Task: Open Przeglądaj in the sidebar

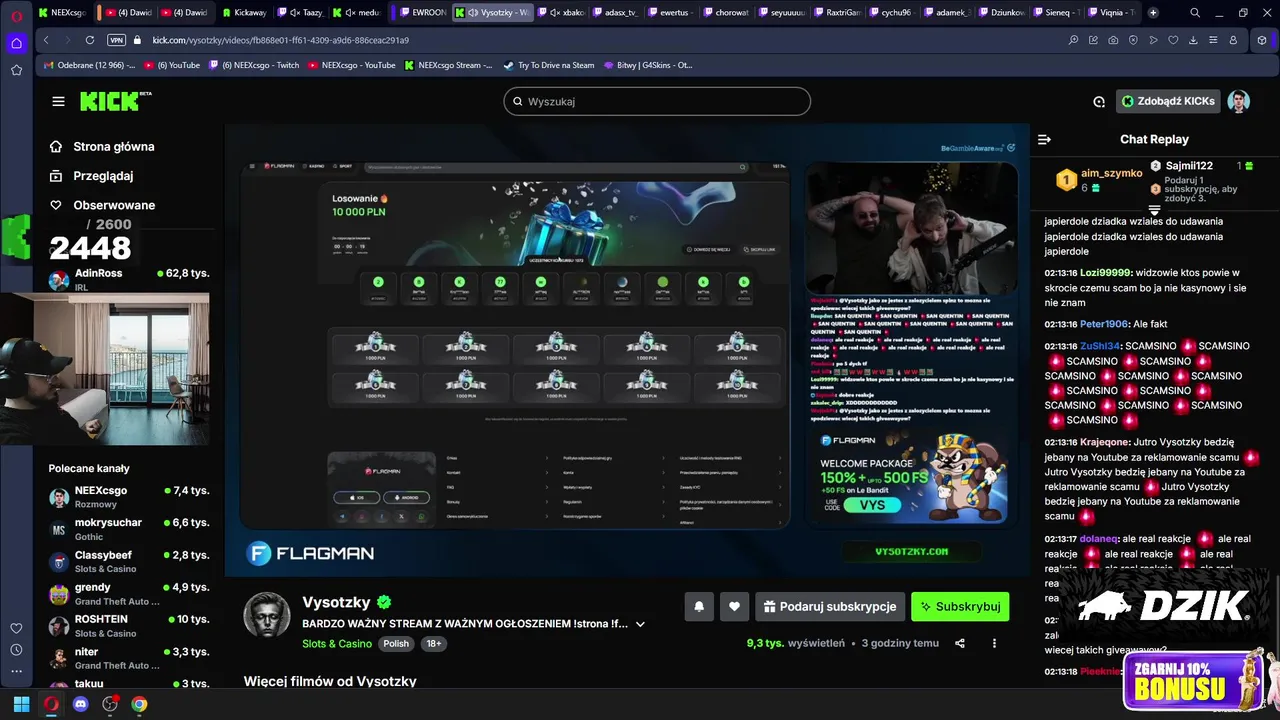Action: [103, 175]
